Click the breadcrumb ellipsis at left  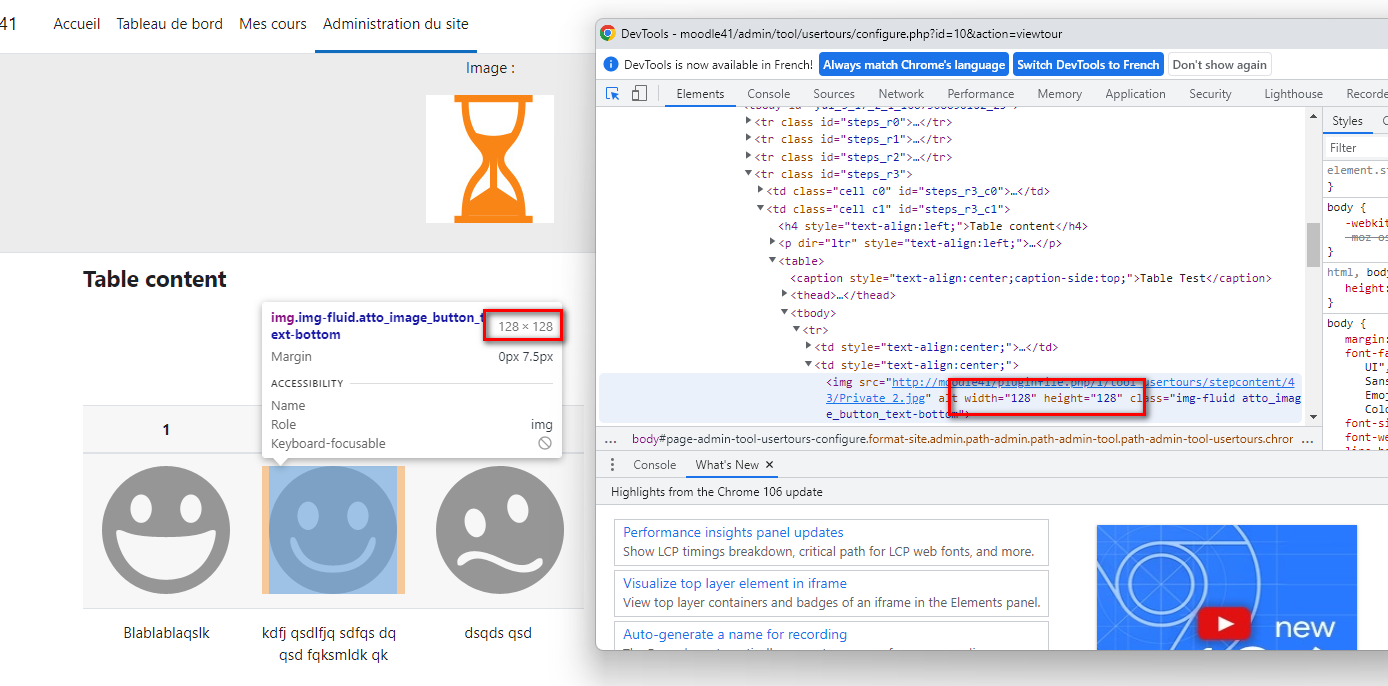[x=613, y=439]
